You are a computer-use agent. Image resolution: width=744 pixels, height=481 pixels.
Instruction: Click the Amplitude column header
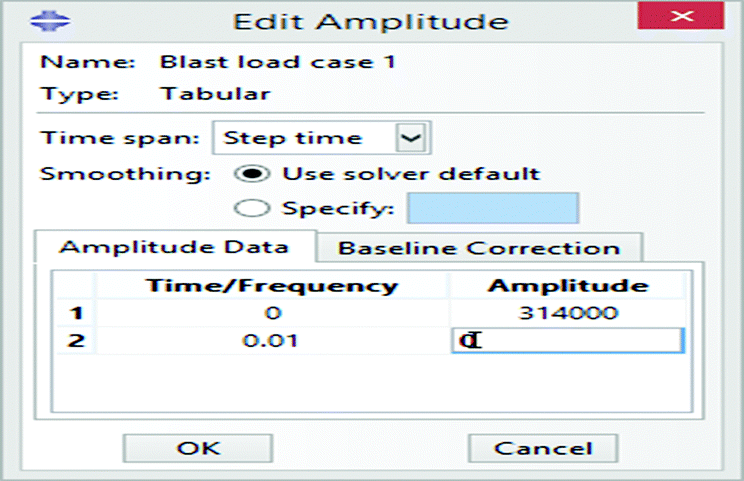(567, 286)
